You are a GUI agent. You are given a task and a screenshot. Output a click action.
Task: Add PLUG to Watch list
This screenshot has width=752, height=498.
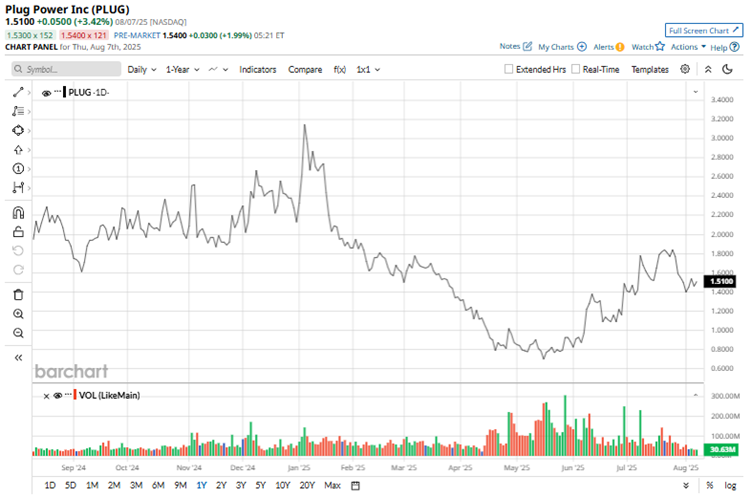pyautogui.click(x=648, y=47)
